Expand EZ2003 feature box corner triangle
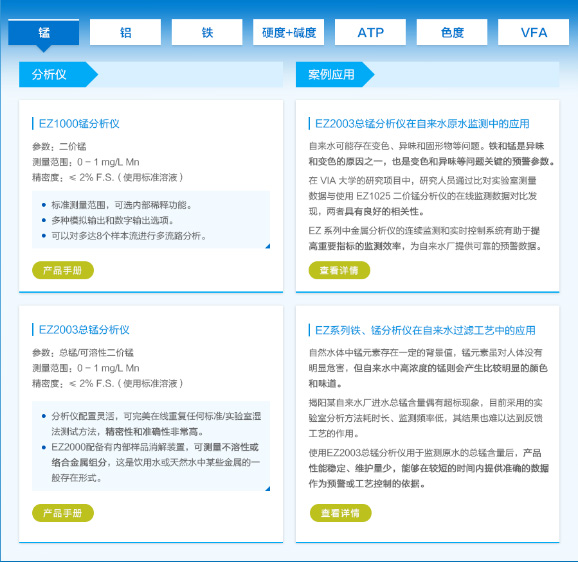578x562 pixels. coord(268,489)
